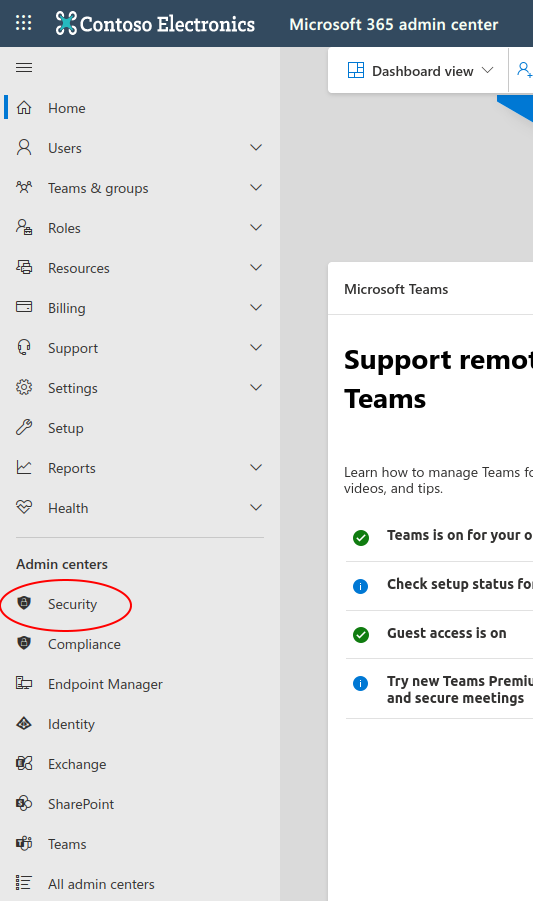The image size is (533, 901).
Task: Click the Dashboard view grid icon
Action: click(356, 71)
